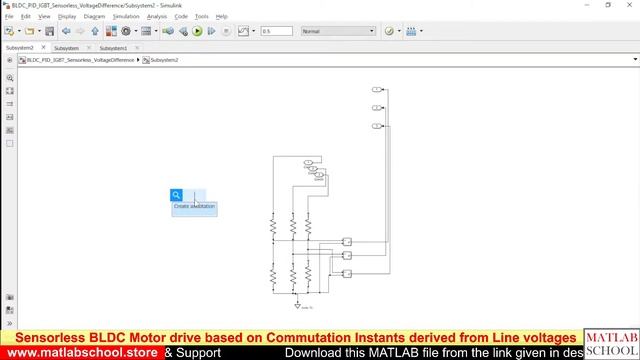Click the Stop simulation button
Viewport: 640px width, 360px height.
tap(226, 31)
